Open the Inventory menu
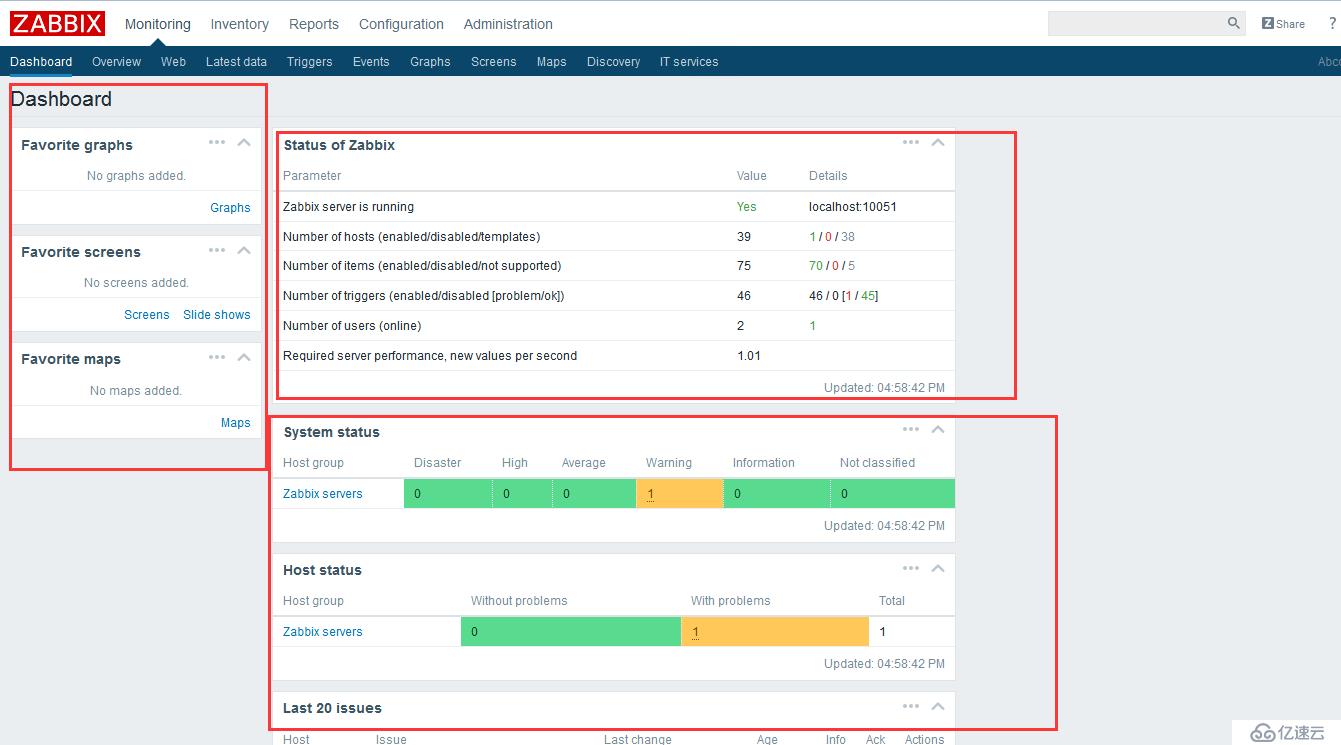 pos(240,24)
